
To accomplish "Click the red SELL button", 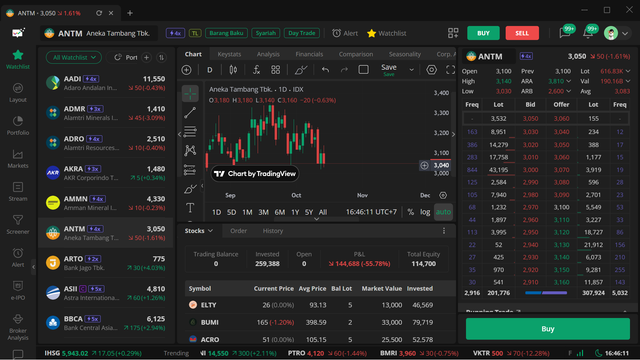I will point(522,33).
